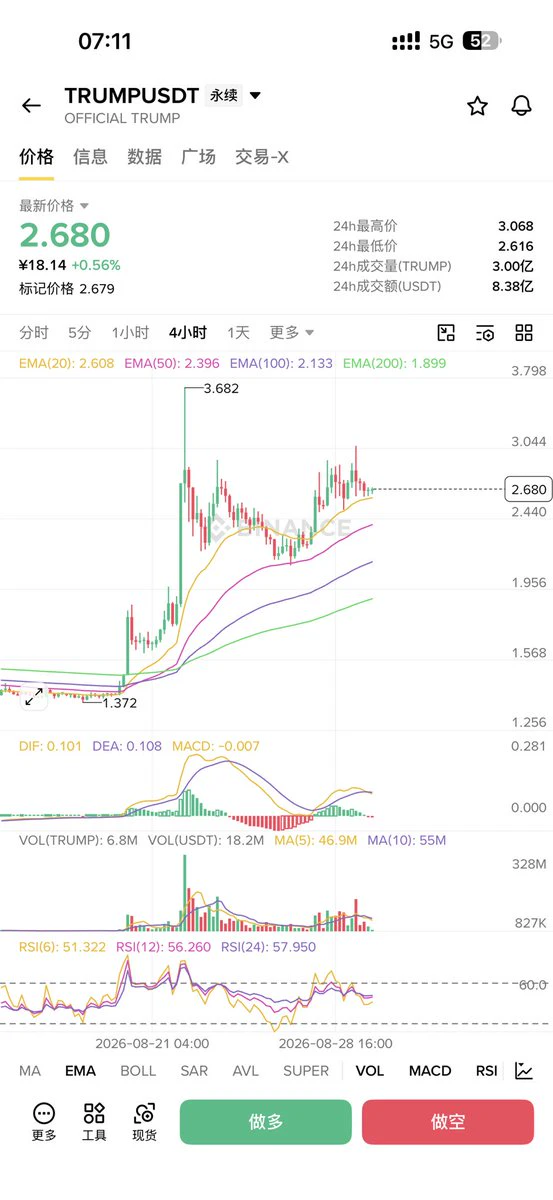Open chart indicator settings icon
Image resolution: width=553 pixels, height=1200 pixels.
(485, 333)
